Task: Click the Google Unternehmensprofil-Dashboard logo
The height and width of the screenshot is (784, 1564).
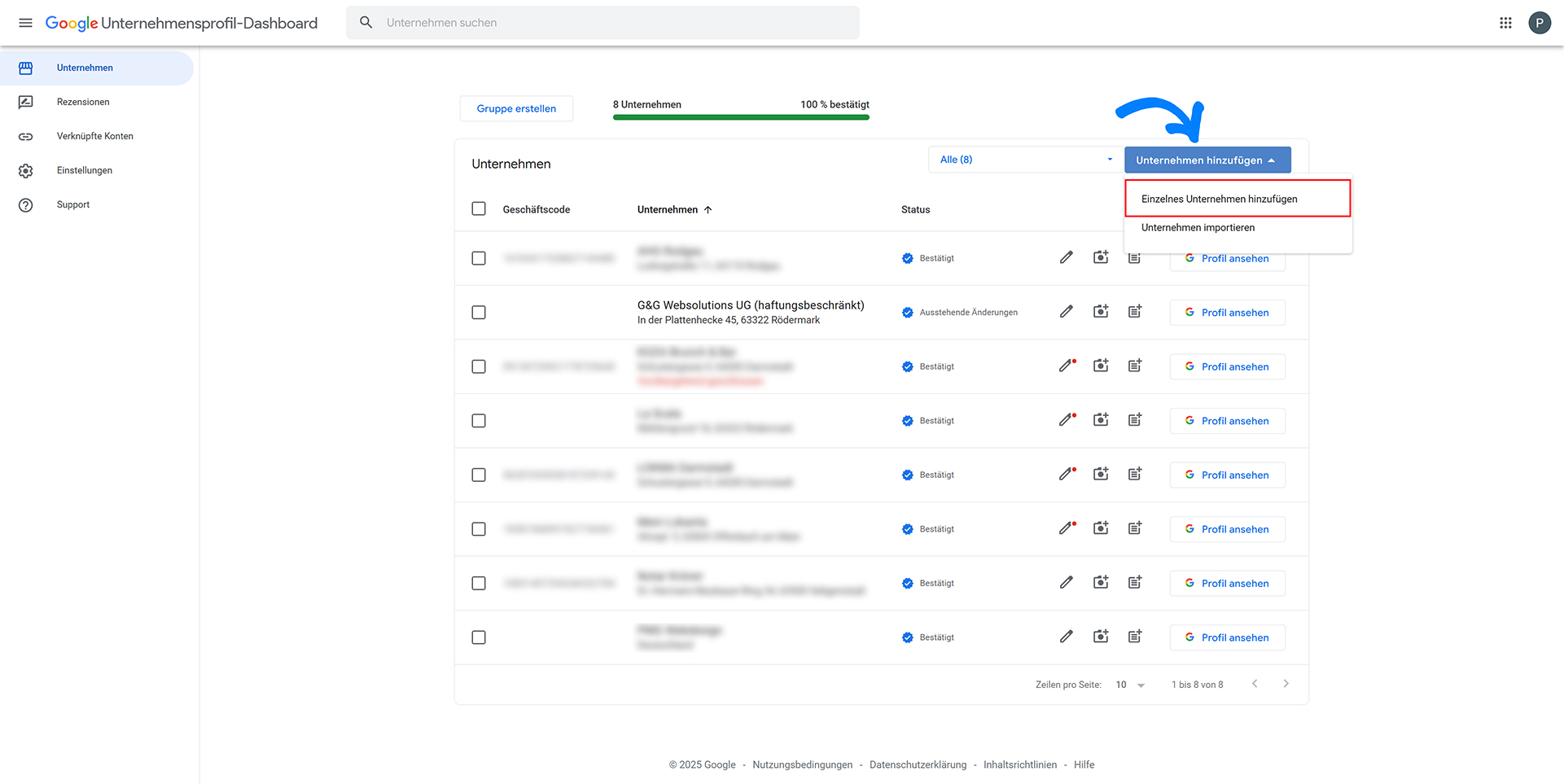Action: [182, 23]
